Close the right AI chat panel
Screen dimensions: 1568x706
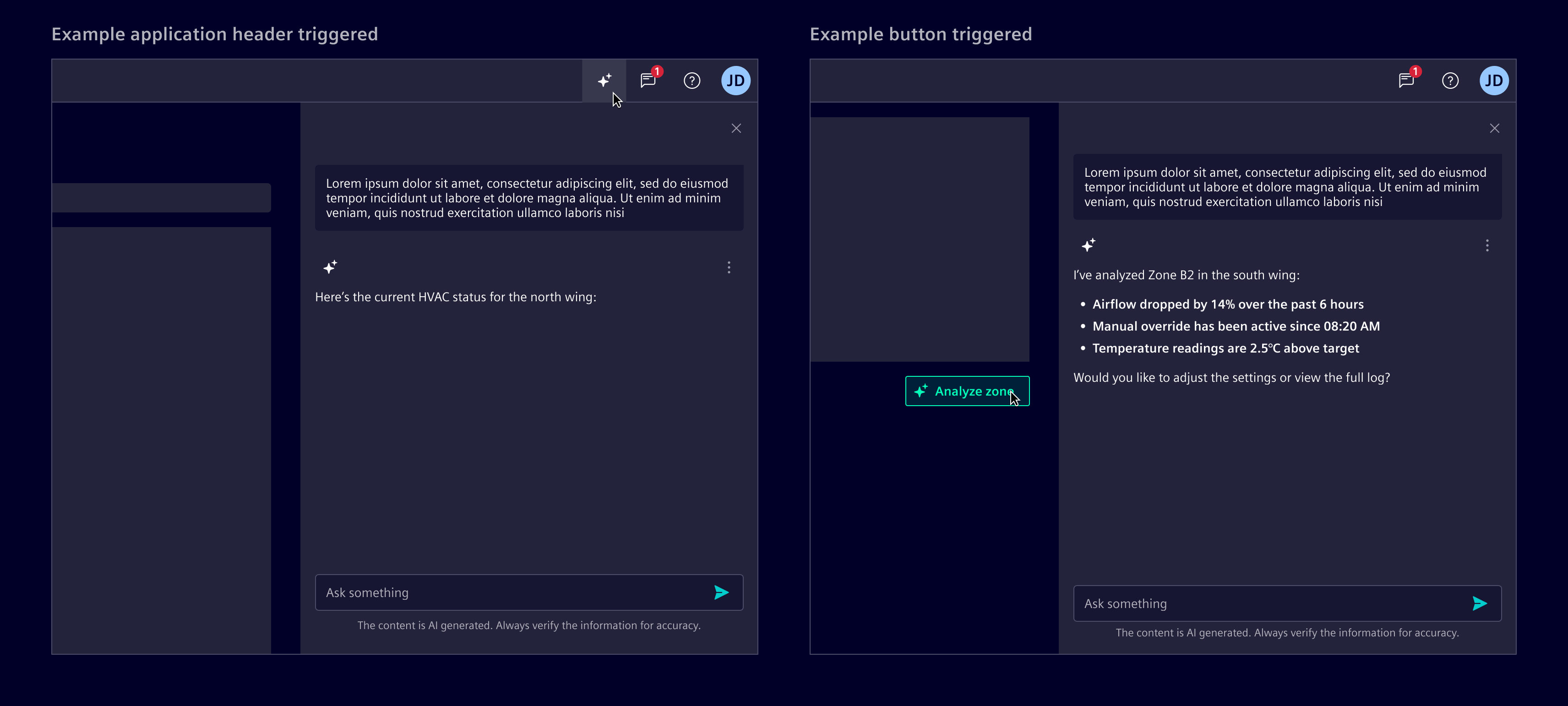tap(1495, 128)
